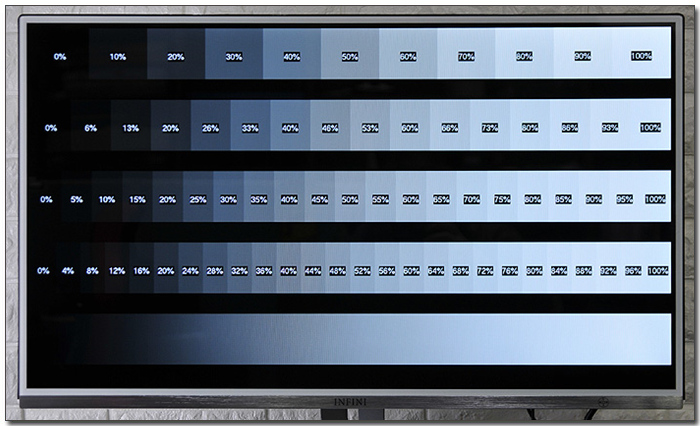
Task: Click the continuous black-to-white gradient bar
Action: [x=350, y=339]
